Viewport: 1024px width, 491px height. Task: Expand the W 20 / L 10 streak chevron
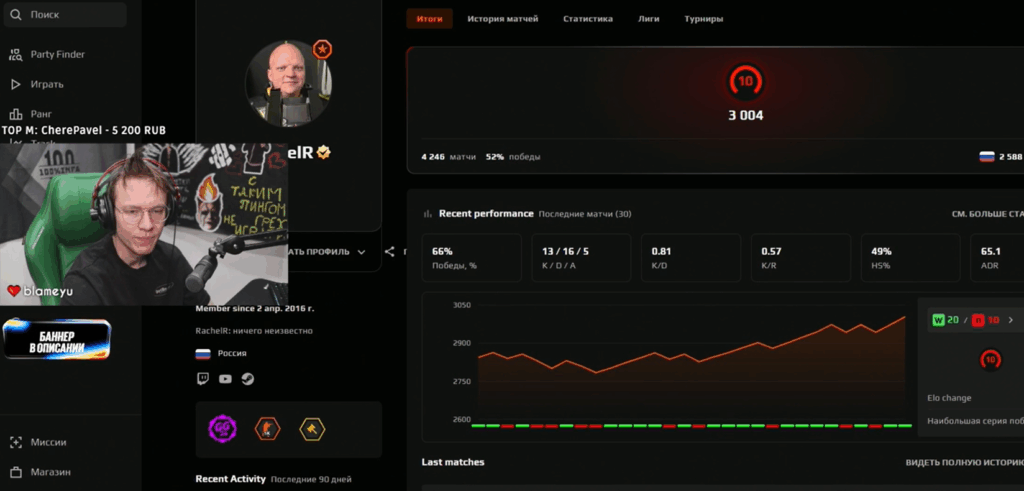pos(1010,320)
